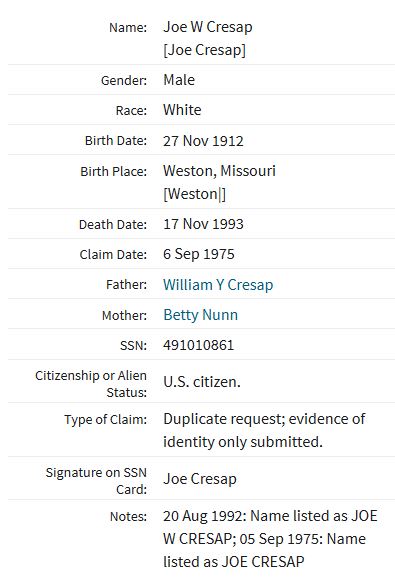
Task: Click the bracketed [Weston|] text
Action: (x=194, y=194)
